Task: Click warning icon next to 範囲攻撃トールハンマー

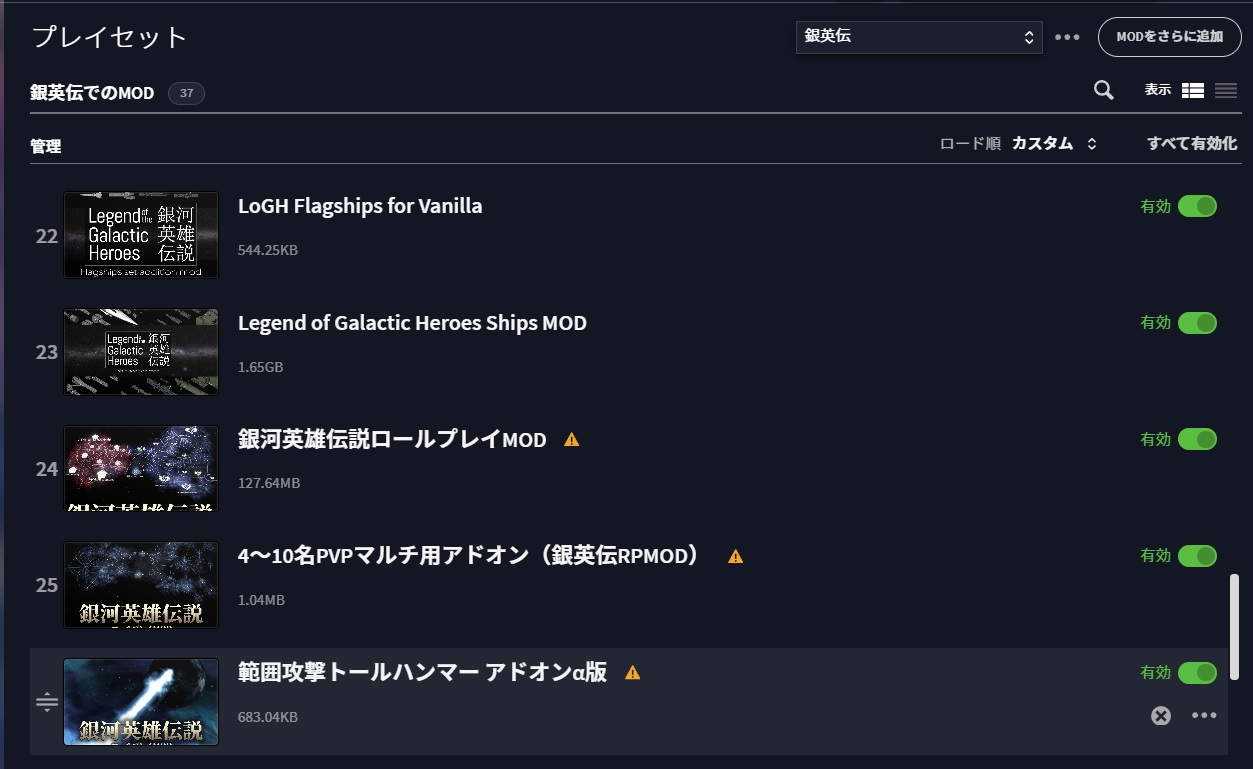Action: tap(632, 673)
